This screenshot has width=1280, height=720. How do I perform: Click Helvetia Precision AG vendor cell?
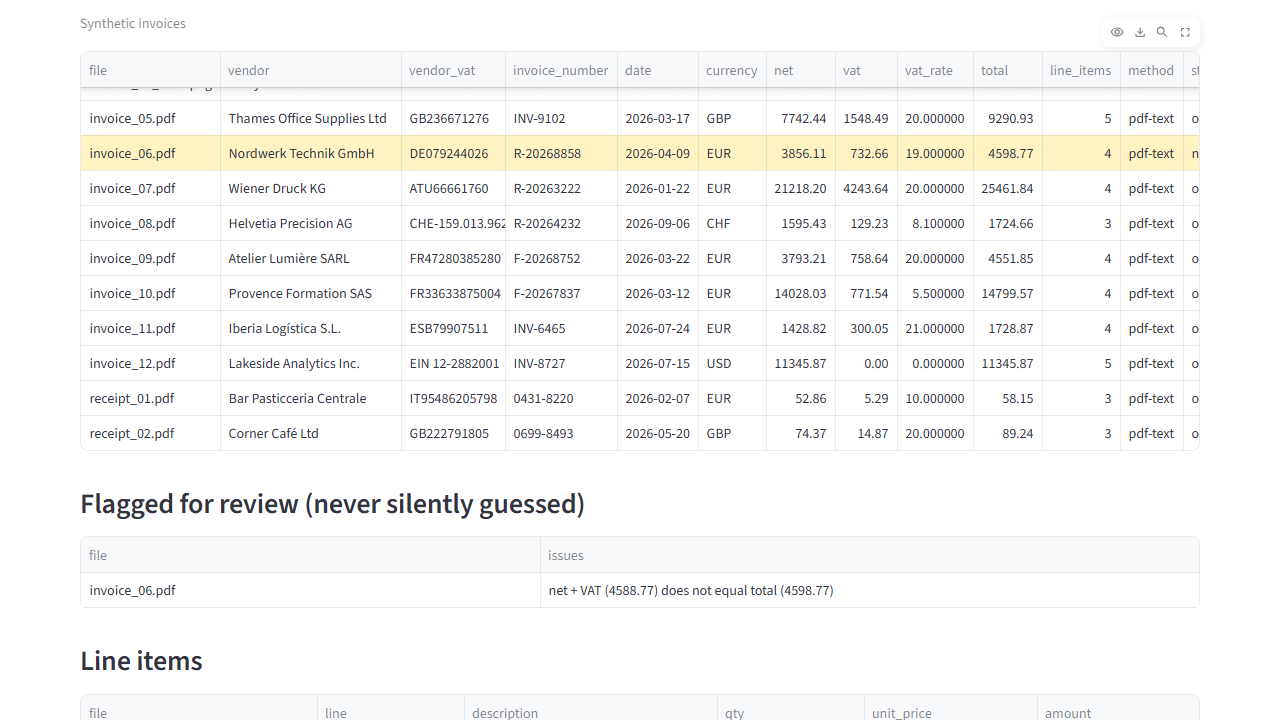point(311,223)
